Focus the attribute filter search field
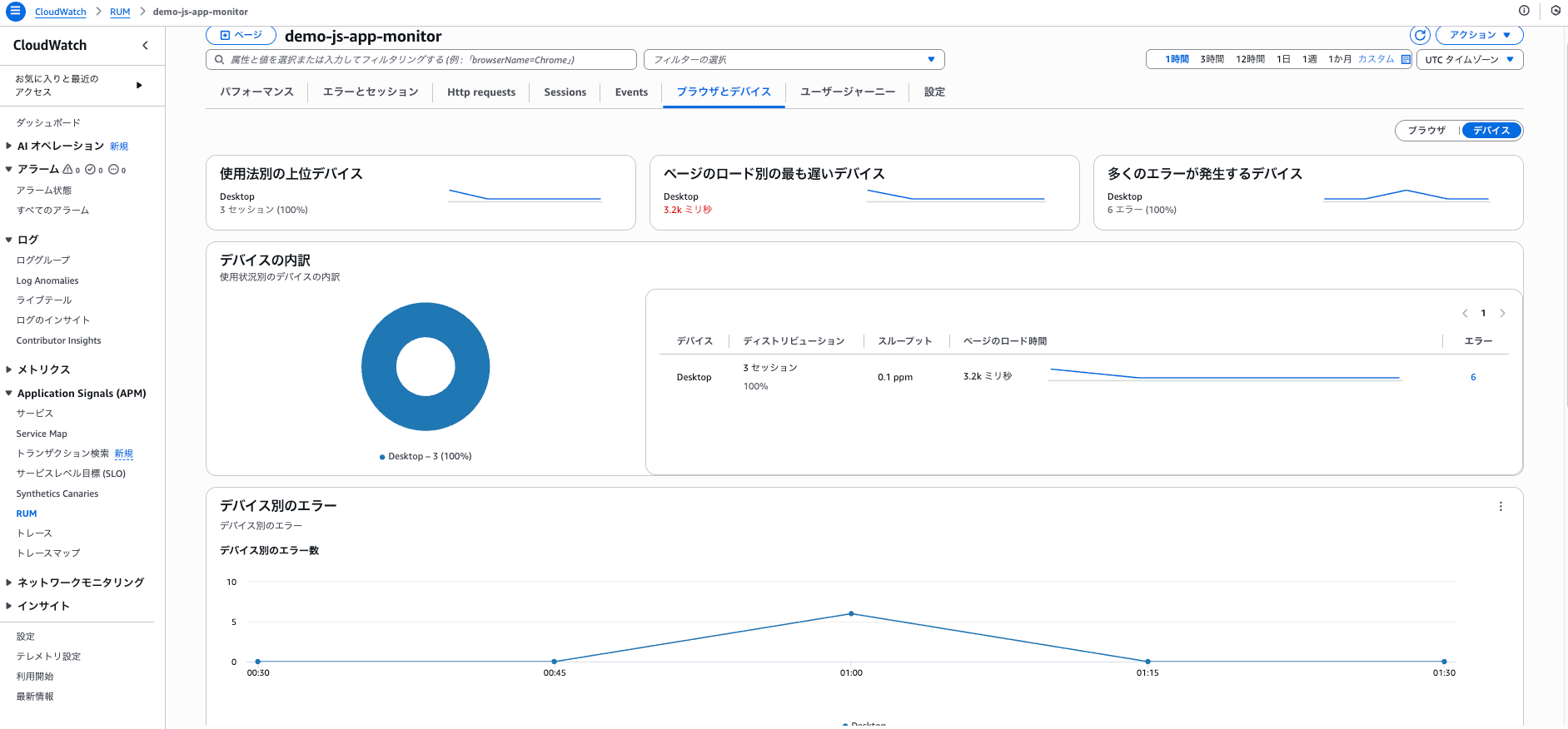This screenshot has width=1568, height=729. click(x=421, y=59)
